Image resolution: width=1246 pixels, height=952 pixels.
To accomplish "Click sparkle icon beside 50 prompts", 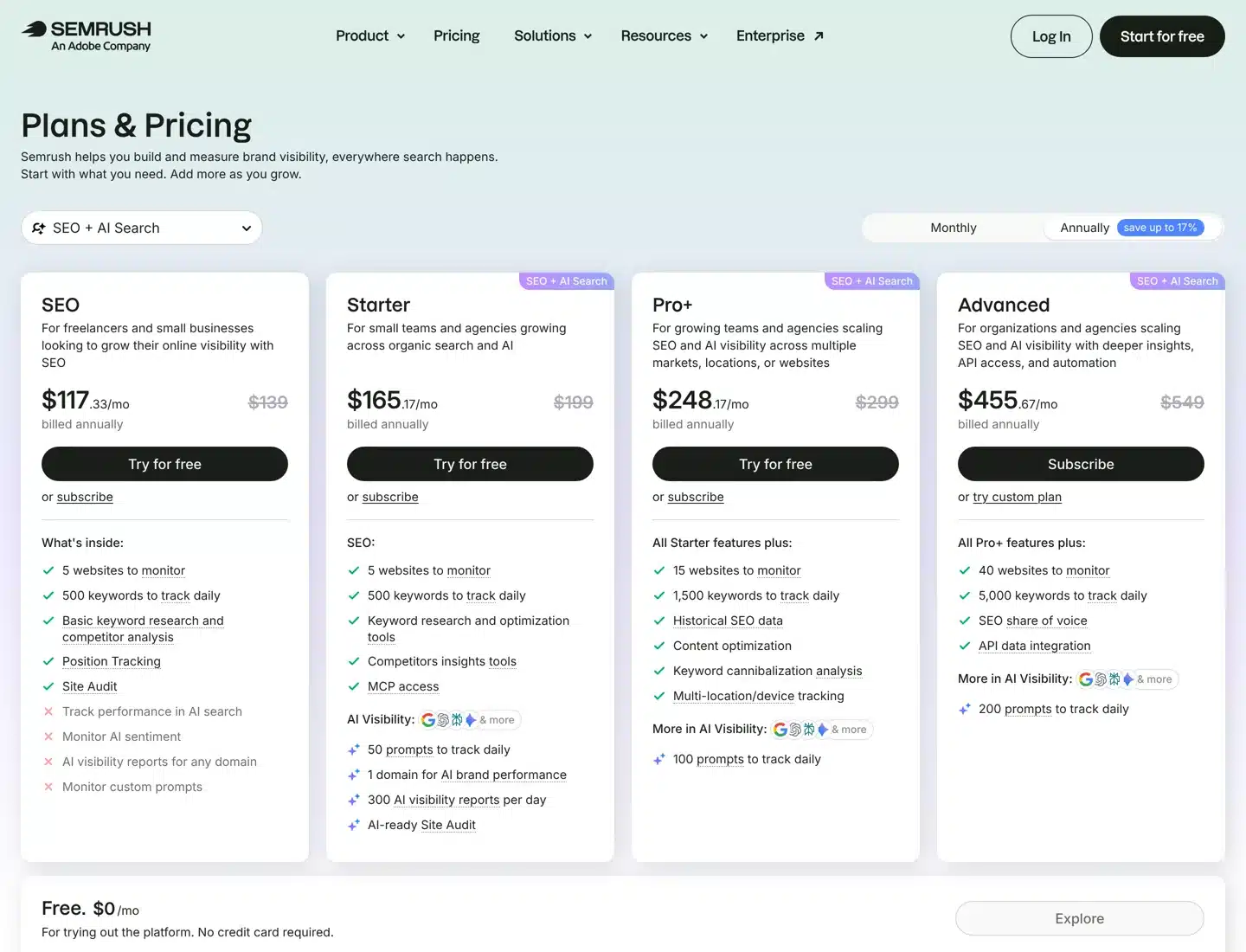I will pos(354,749).
